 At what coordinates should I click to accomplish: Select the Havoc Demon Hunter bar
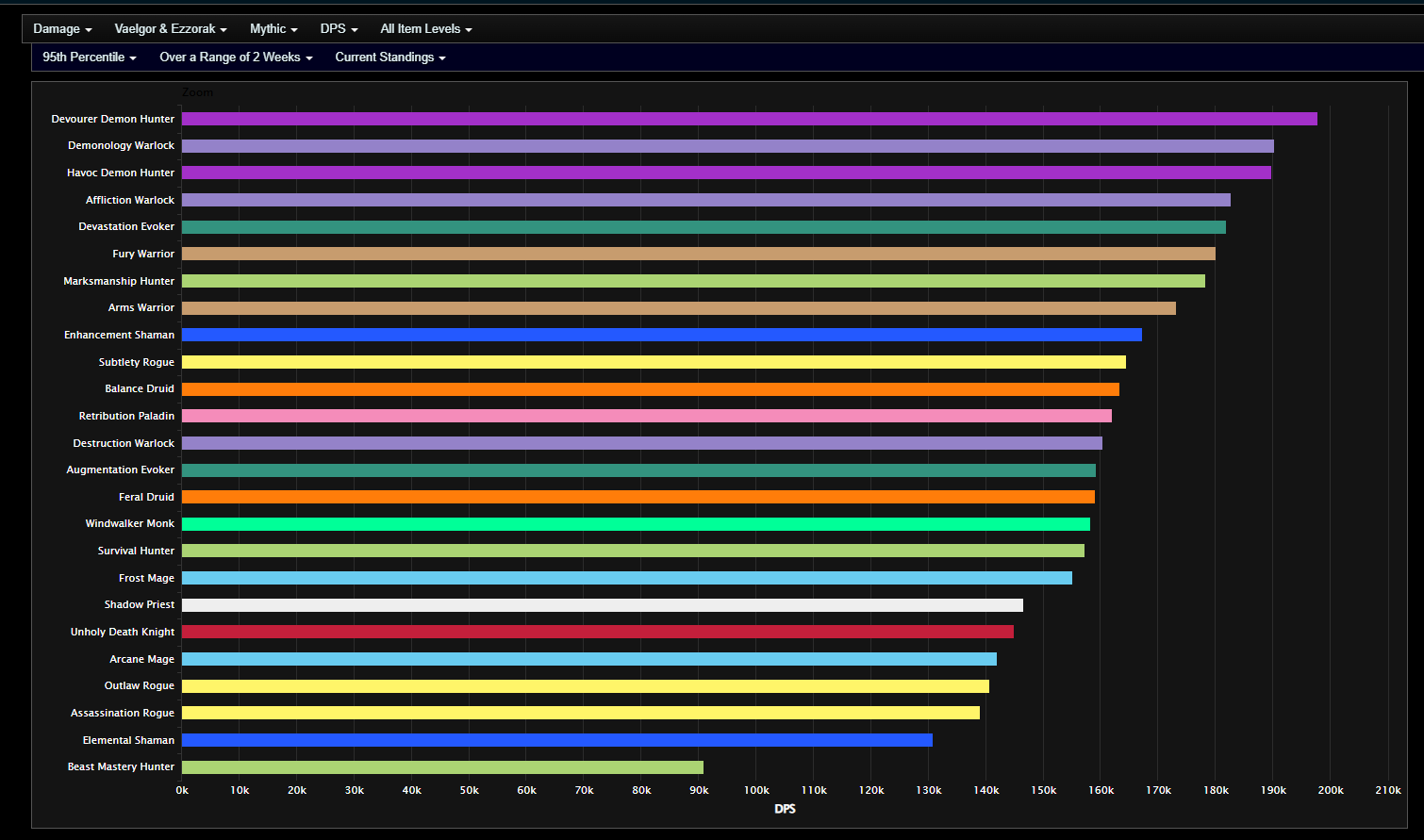(x=726, y=173)
